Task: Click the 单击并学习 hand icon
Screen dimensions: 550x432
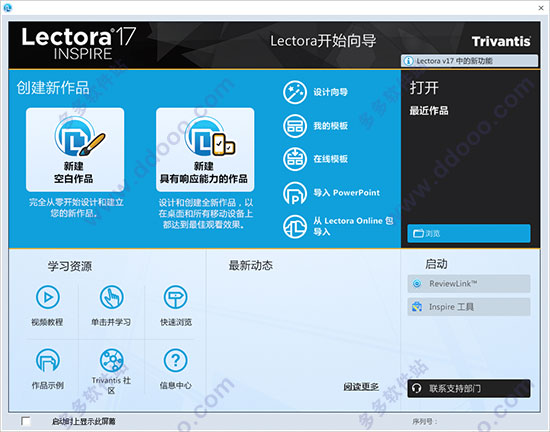Action: tap(112, 297)
